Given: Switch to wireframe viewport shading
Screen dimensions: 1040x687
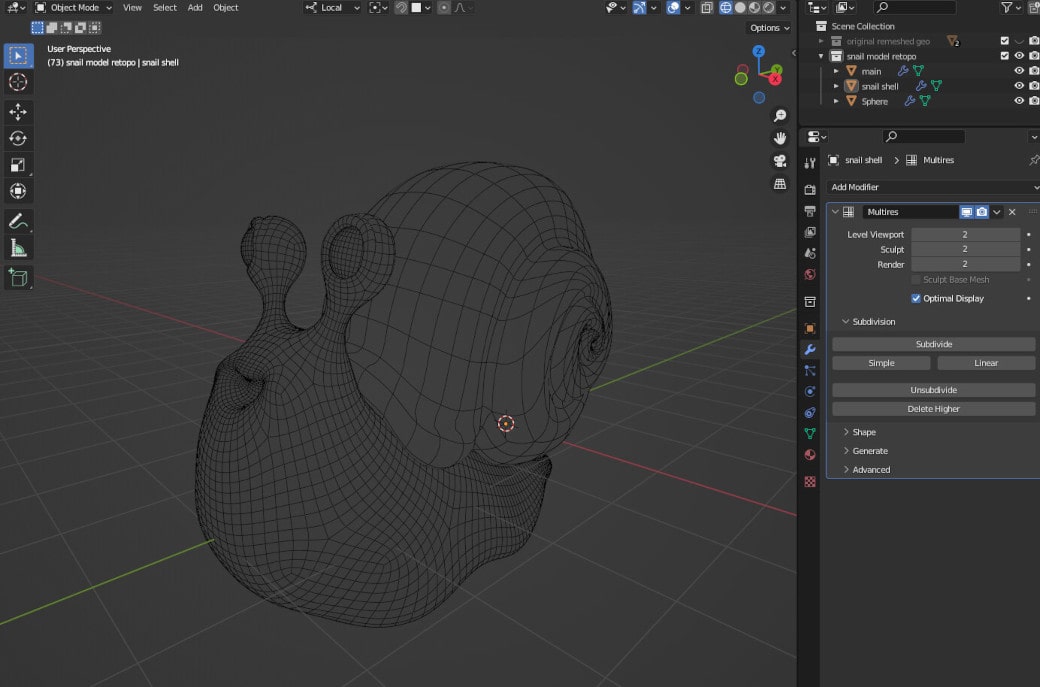Looking at the screenshot, I should point(726,8).
